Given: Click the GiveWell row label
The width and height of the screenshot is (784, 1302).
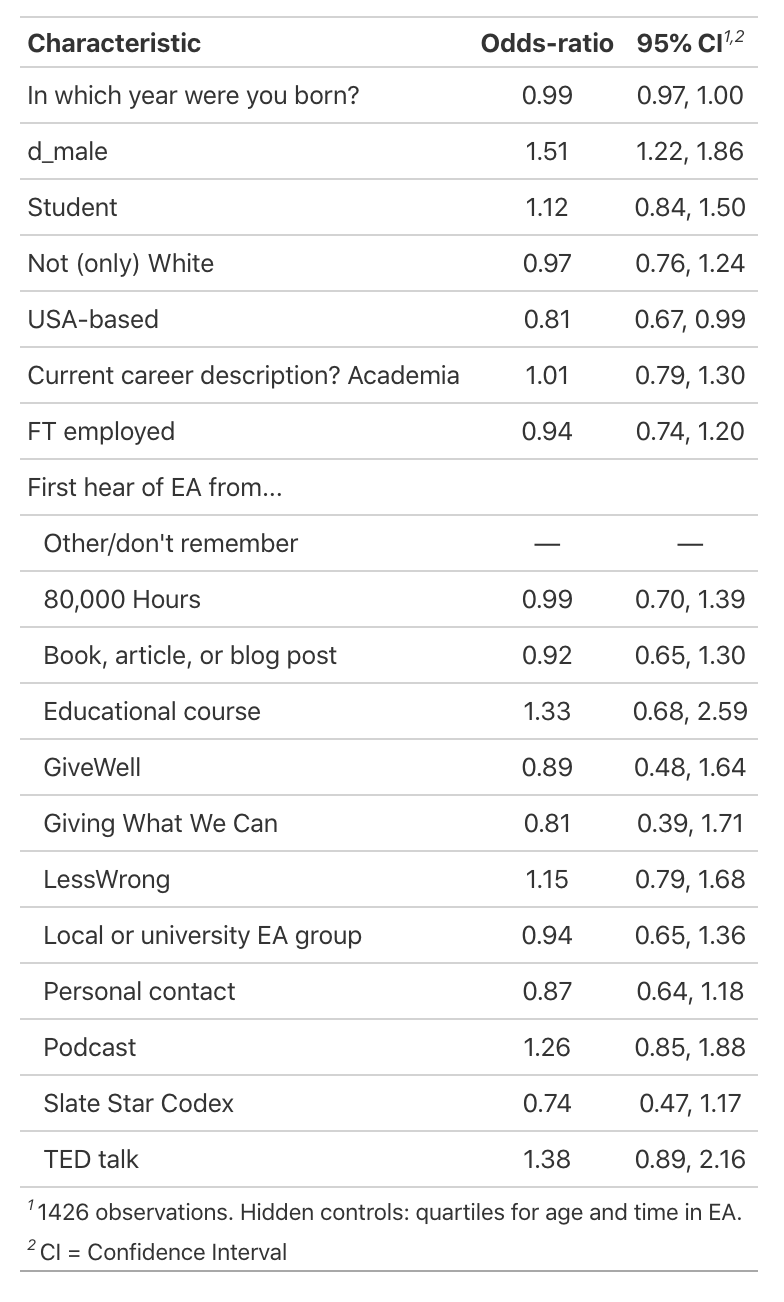Looking at the screenshot, I should tap(92, 767).
